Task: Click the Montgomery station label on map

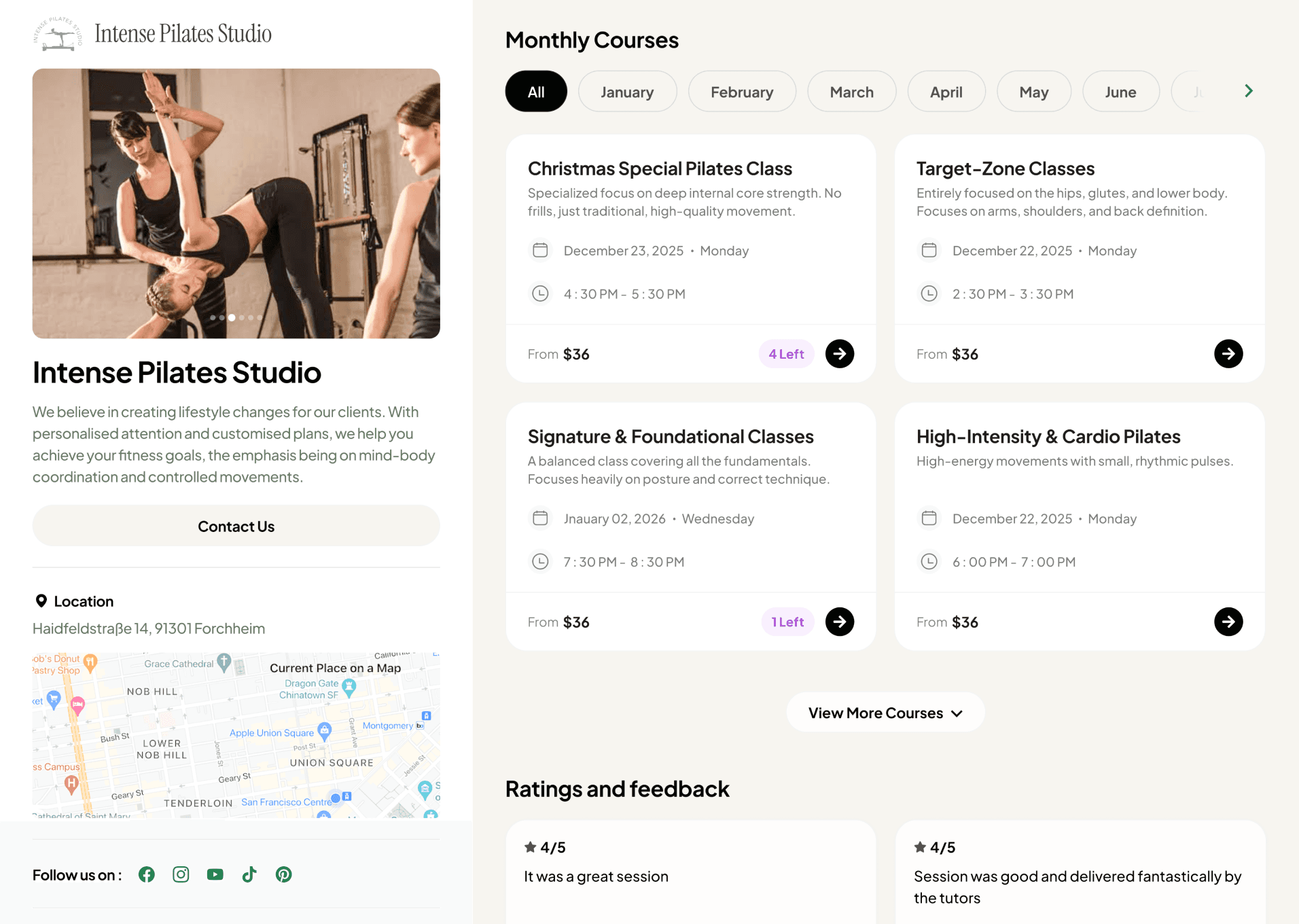Action: click(x=388, y=726)
